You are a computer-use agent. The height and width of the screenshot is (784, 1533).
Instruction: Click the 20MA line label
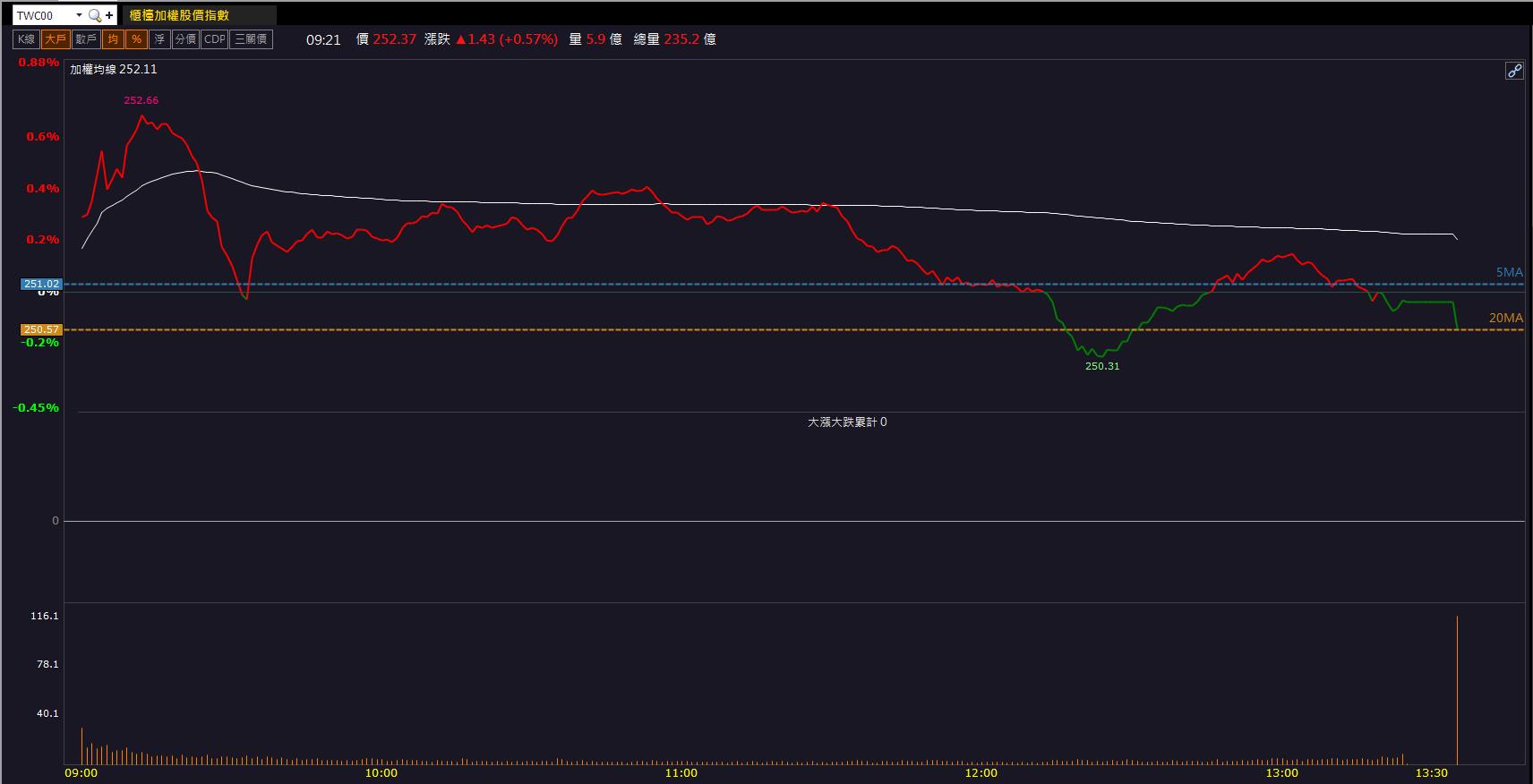point(1506,318)
